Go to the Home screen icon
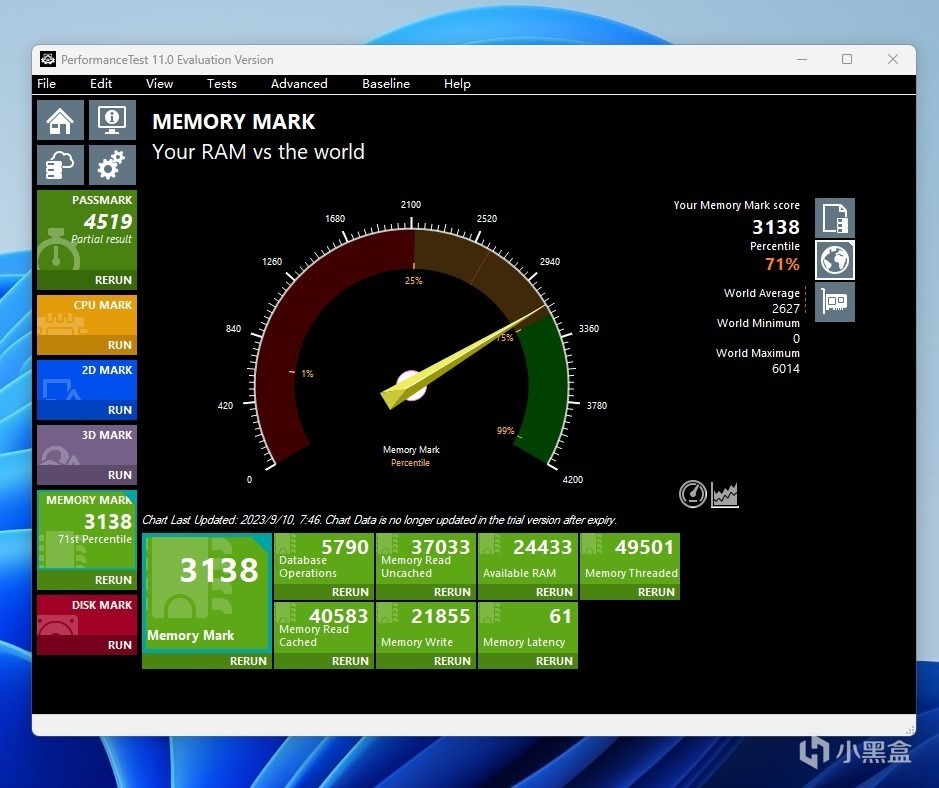 pyautogui.click(x=60, y=120)
